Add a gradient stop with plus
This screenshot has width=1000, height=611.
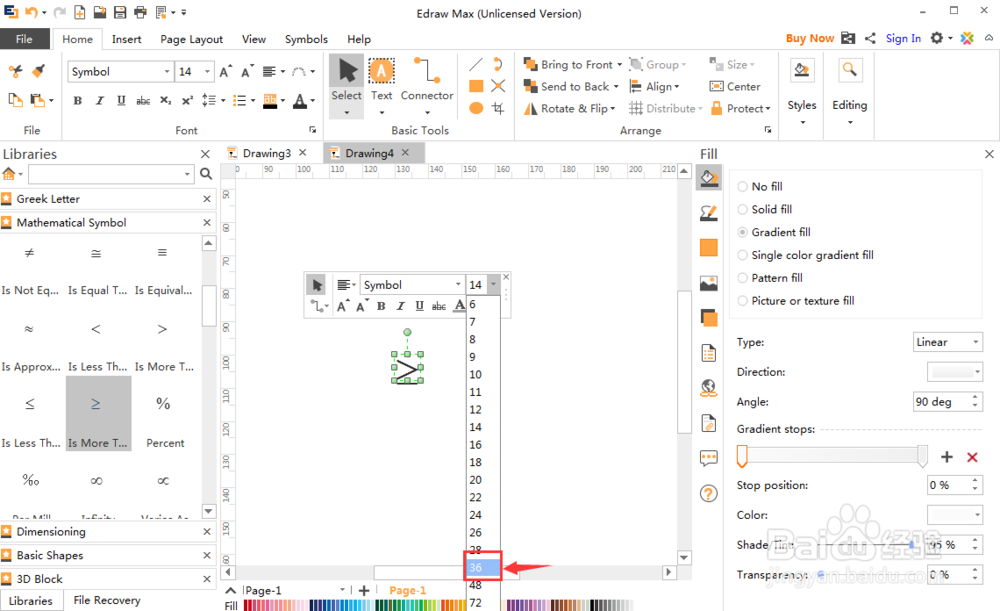[946, 457]
